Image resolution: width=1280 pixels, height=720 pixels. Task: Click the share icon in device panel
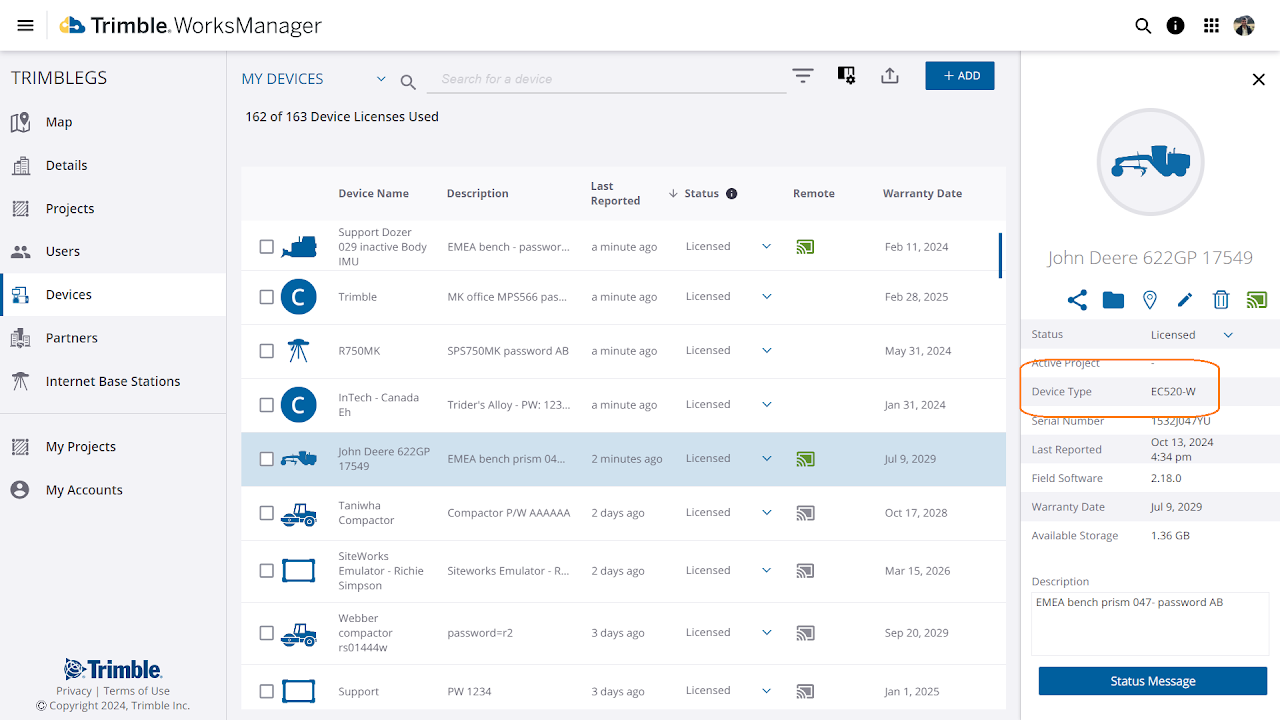click(x=1077, y=300)
